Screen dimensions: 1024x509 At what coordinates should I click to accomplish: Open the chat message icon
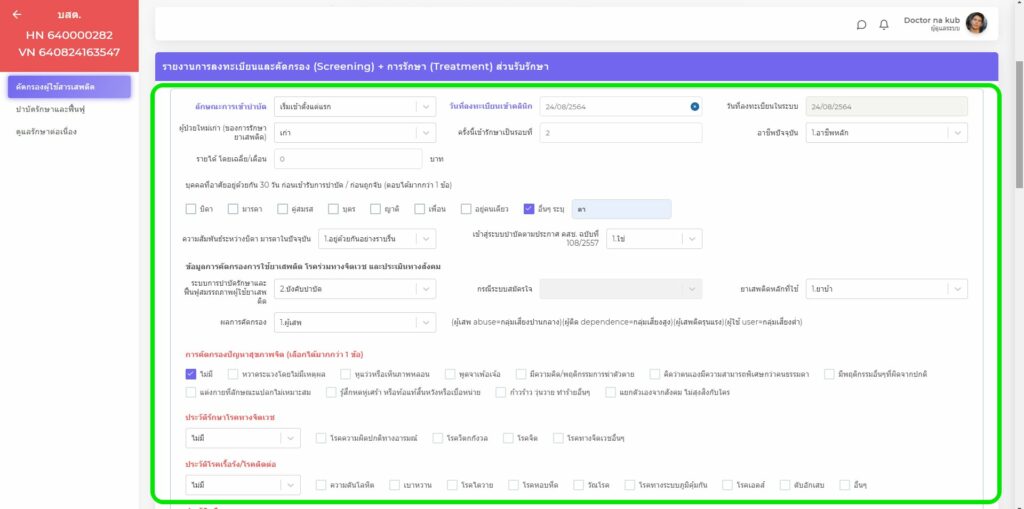pyautogui.click(x=861, y=25)
